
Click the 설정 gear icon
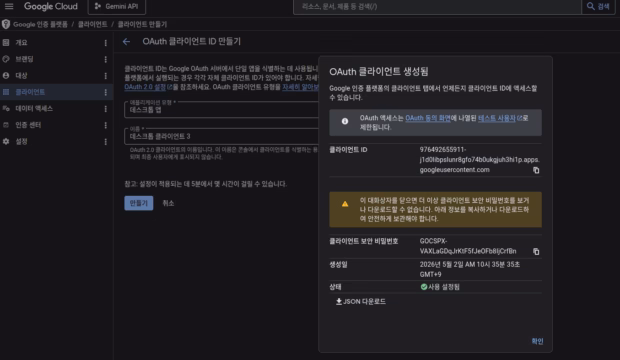point(6,141)
